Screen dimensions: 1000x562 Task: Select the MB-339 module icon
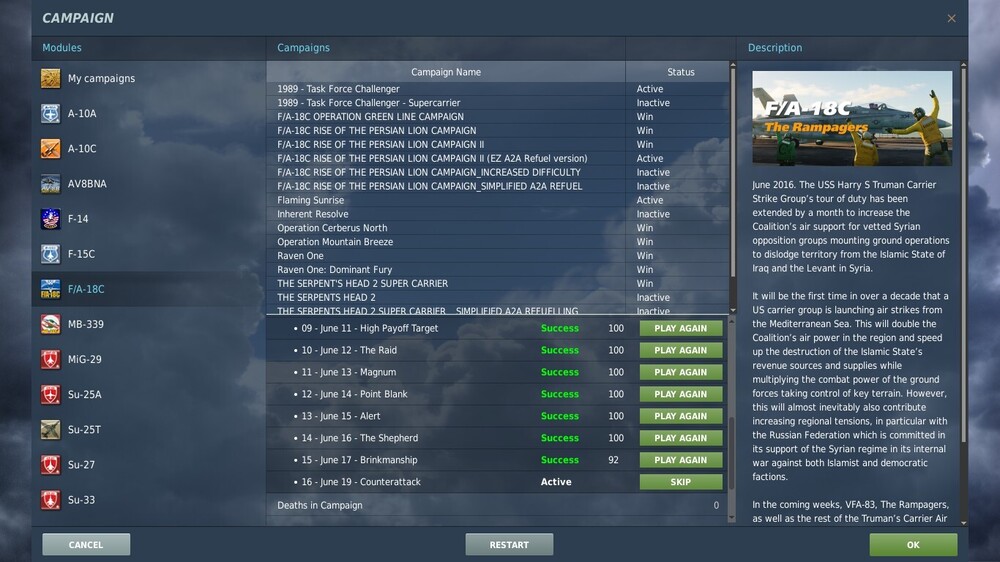[50, 324]
